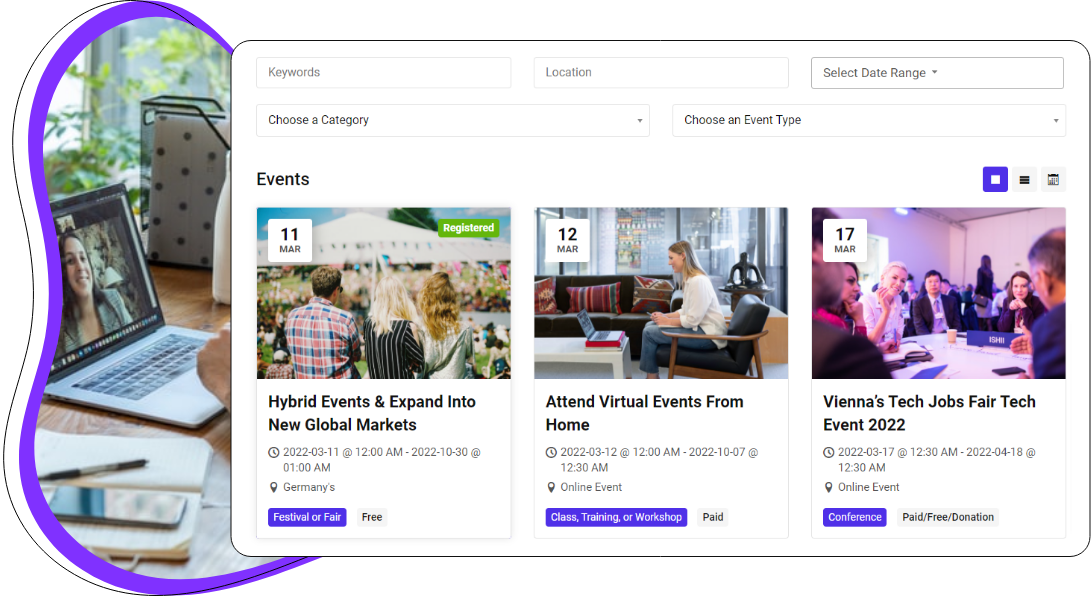Click the location pin beside Germany's

272,487
